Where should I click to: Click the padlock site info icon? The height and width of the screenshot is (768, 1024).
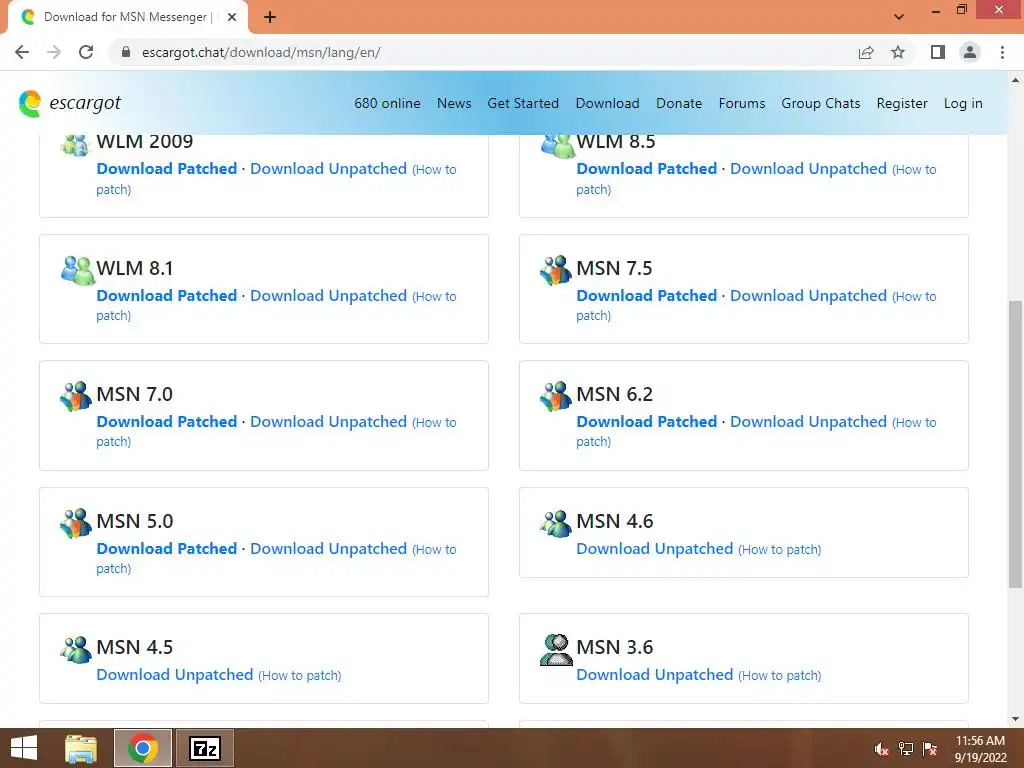[x=126, y=52]
